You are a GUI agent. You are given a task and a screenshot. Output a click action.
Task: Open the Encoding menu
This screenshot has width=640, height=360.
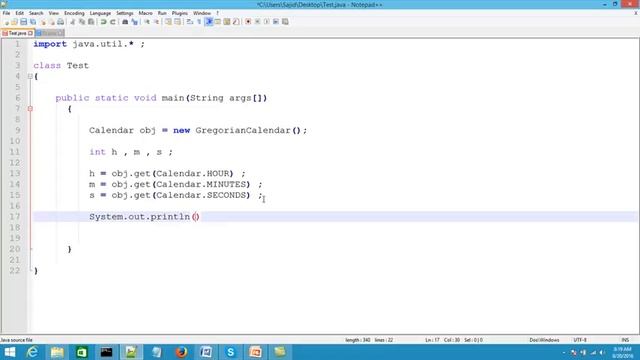pos(74,13)
